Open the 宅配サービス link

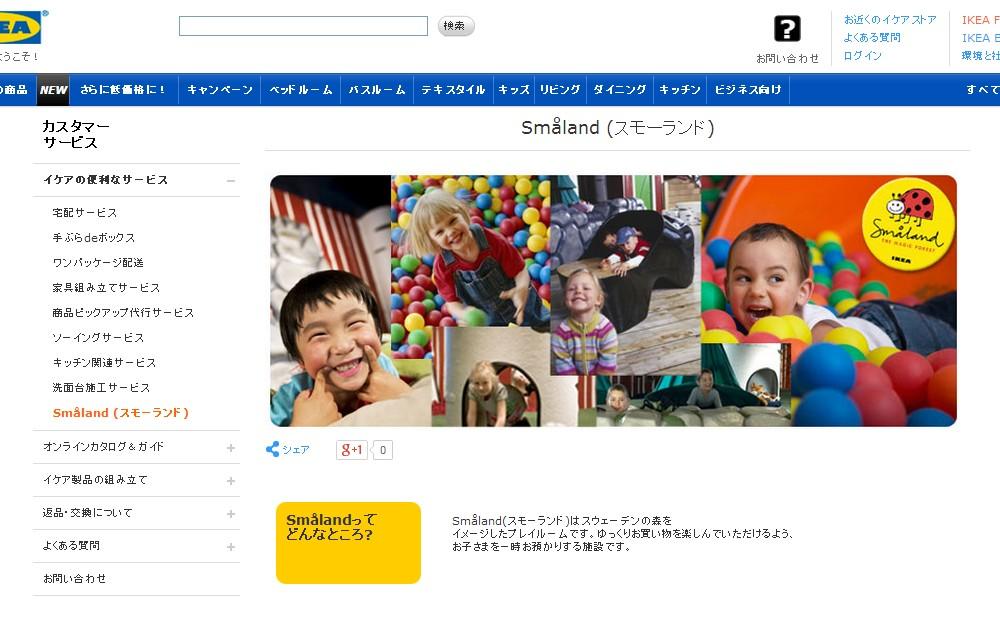(85, 212)
